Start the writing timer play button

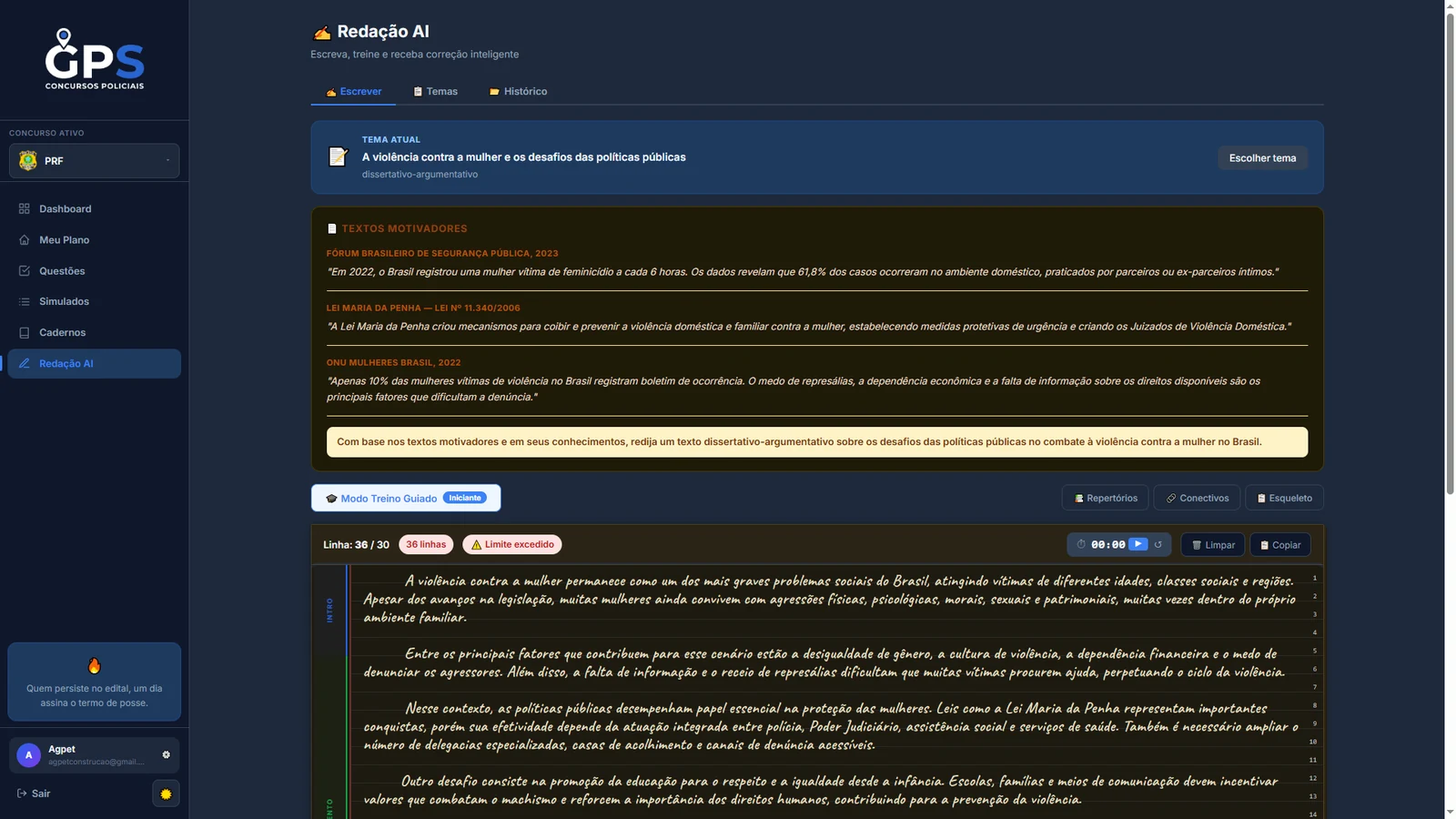[x=1137, y=544]
